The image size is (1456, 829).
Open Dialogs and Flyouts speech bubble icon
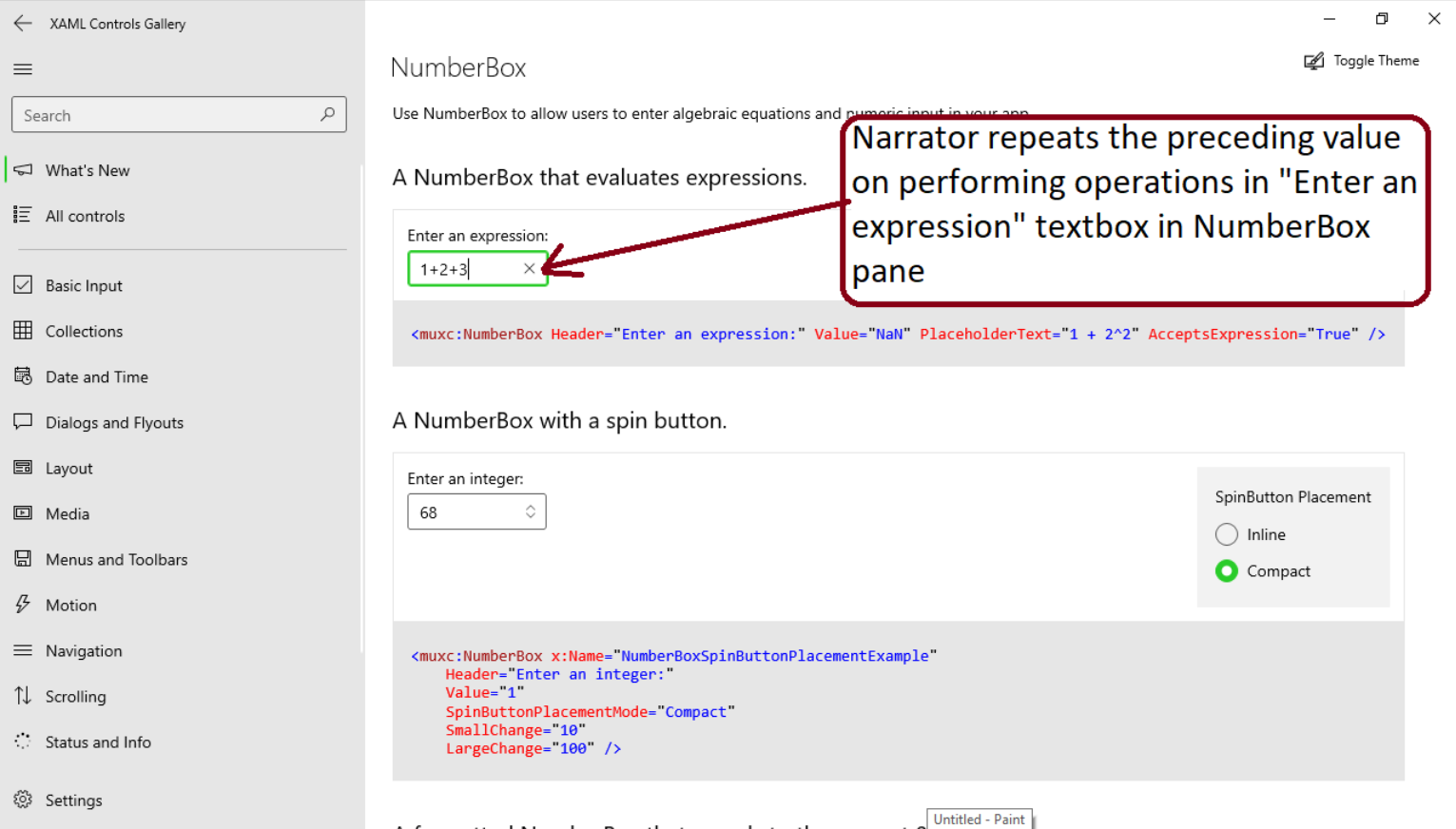coord(23,422)
